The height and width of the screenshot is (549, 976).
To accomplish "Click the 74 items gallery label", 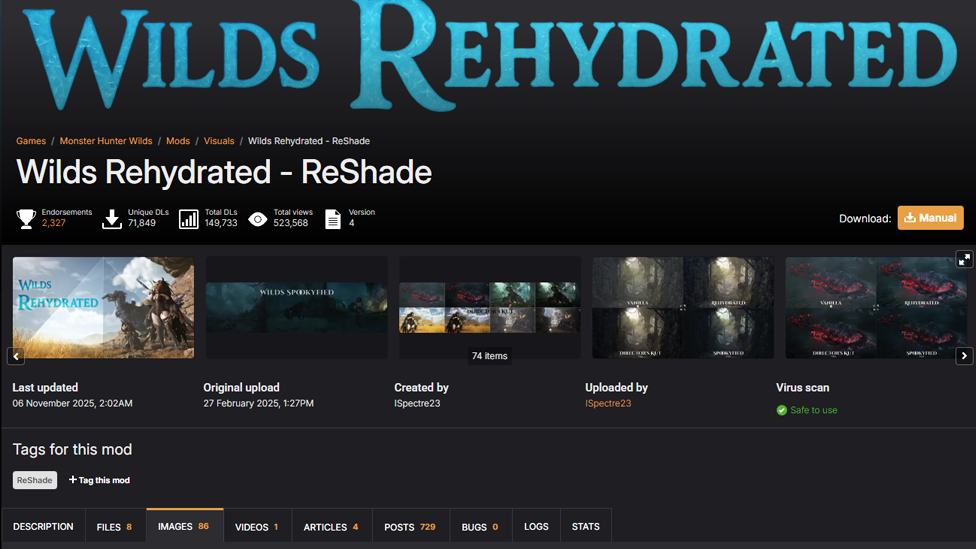I will pyautogui.click(x=490, y=356).
